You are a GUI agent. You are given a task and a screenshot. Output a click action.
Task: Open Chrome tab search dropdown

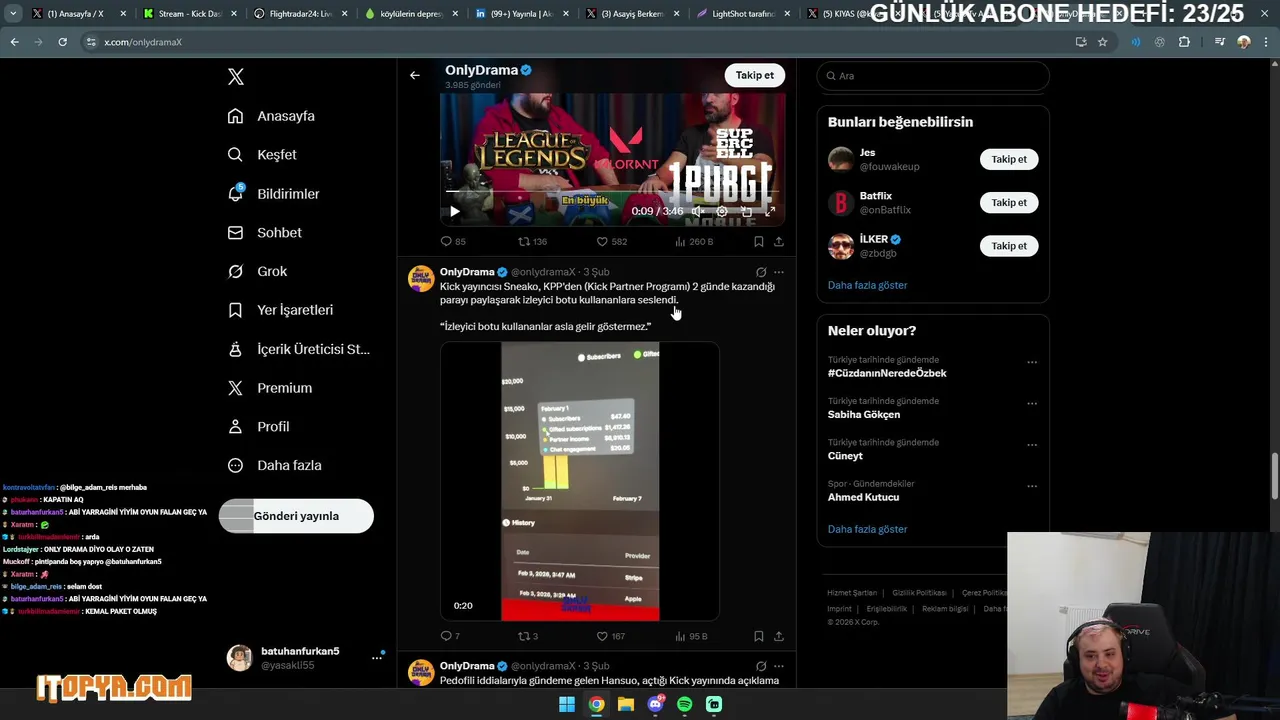[12, 14]
